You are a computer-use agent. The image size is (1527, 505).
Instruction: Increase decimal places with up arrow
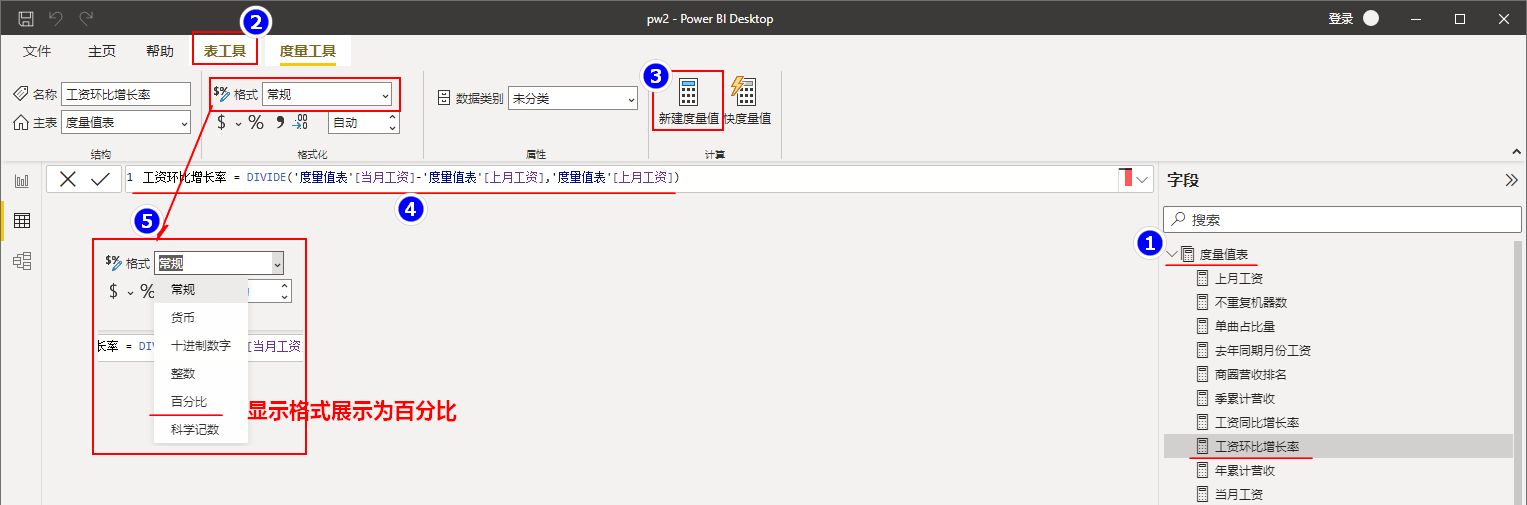(393, 117)
